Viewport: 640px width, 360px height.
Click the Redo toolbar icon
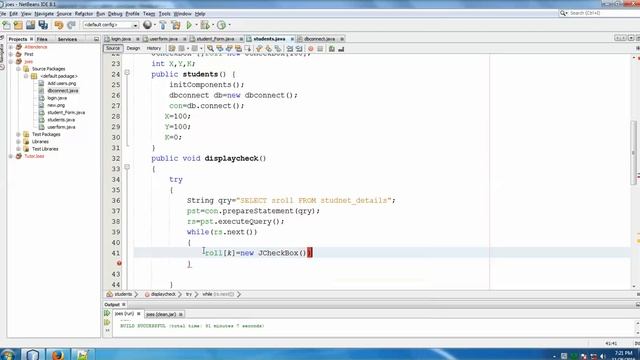[x=71, y=25]
